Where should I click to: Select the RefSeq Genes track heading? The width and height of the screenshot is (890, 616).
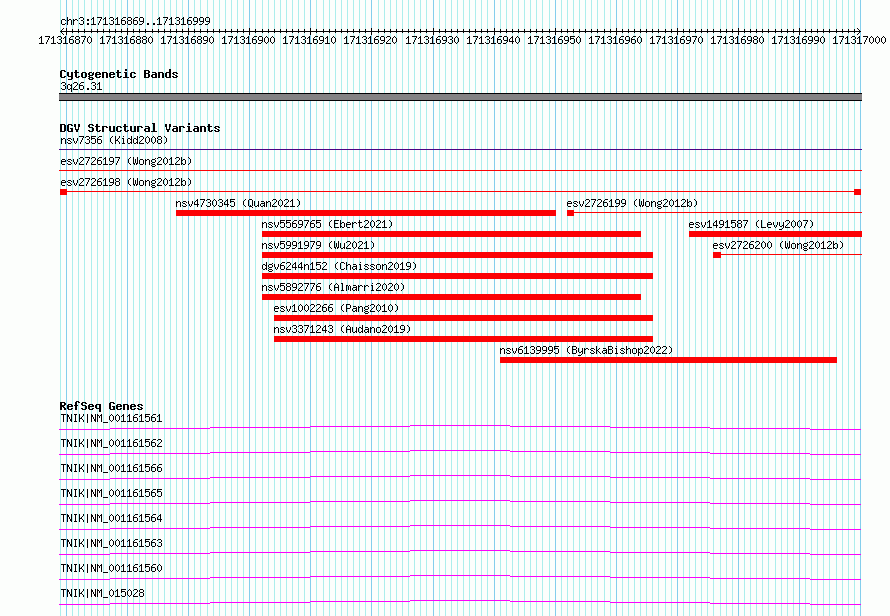(102, 406)
